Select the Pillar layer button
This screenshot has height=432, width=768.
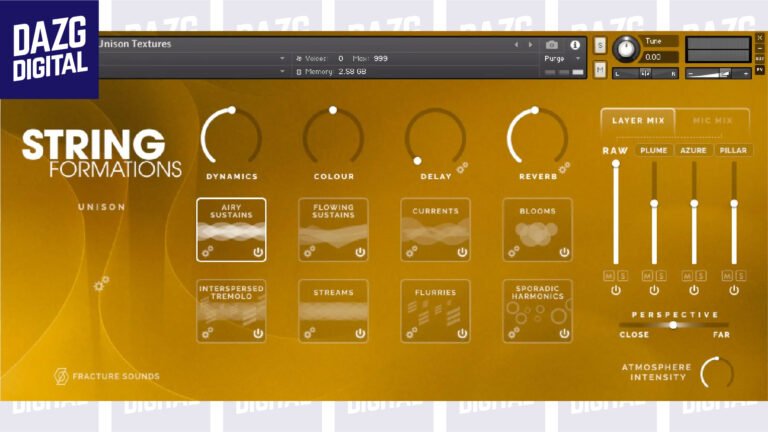[x=733, y=150]
